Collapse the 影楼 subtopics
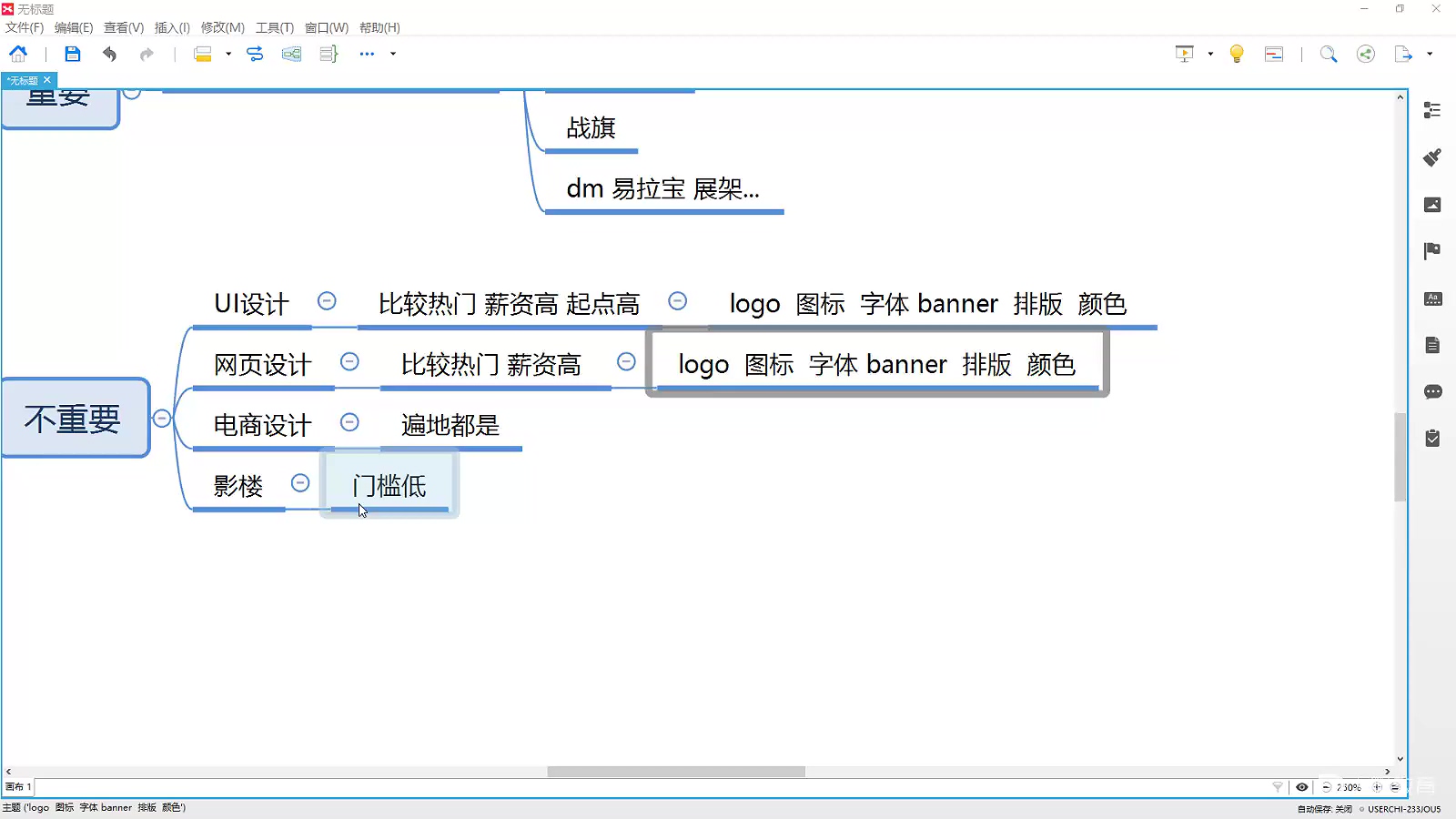Screen dimensions: 1456x819 click(x=300, y=483)
